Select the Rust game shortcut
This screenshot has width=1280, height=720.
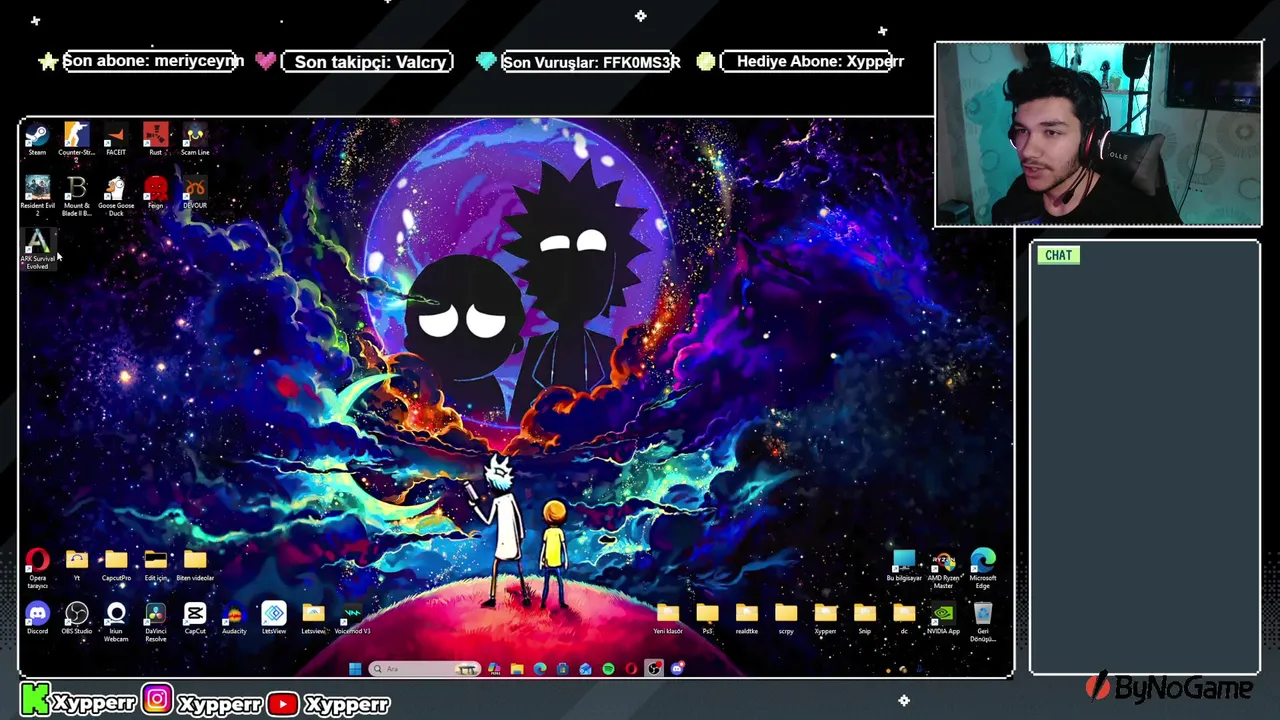(155, 139)
